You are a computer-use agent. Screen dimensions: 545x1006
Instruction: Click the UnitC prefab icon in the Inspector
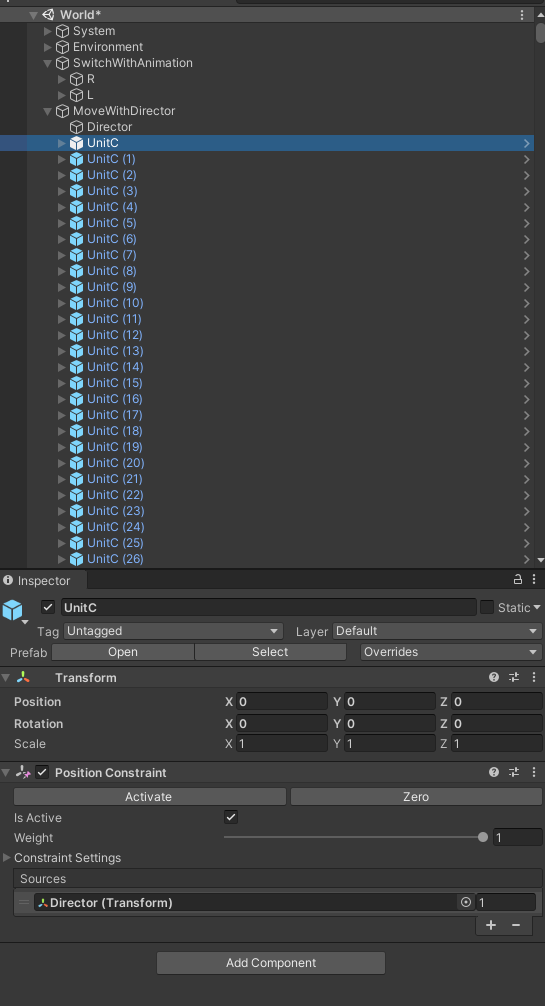pyautogui.click(x=13, y=610)
